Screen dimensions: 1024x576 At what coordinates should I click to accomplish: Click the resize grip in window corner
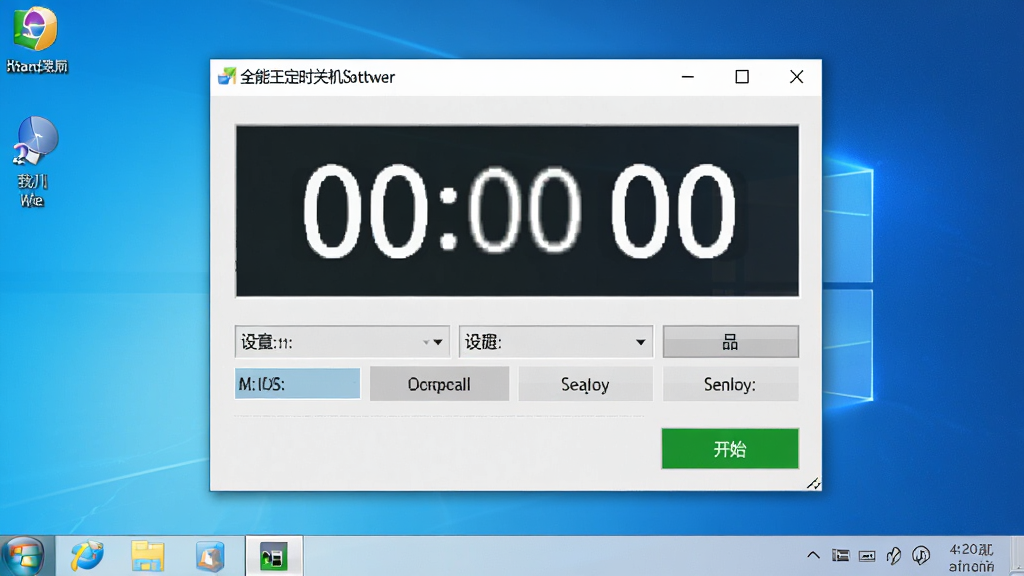813,483
